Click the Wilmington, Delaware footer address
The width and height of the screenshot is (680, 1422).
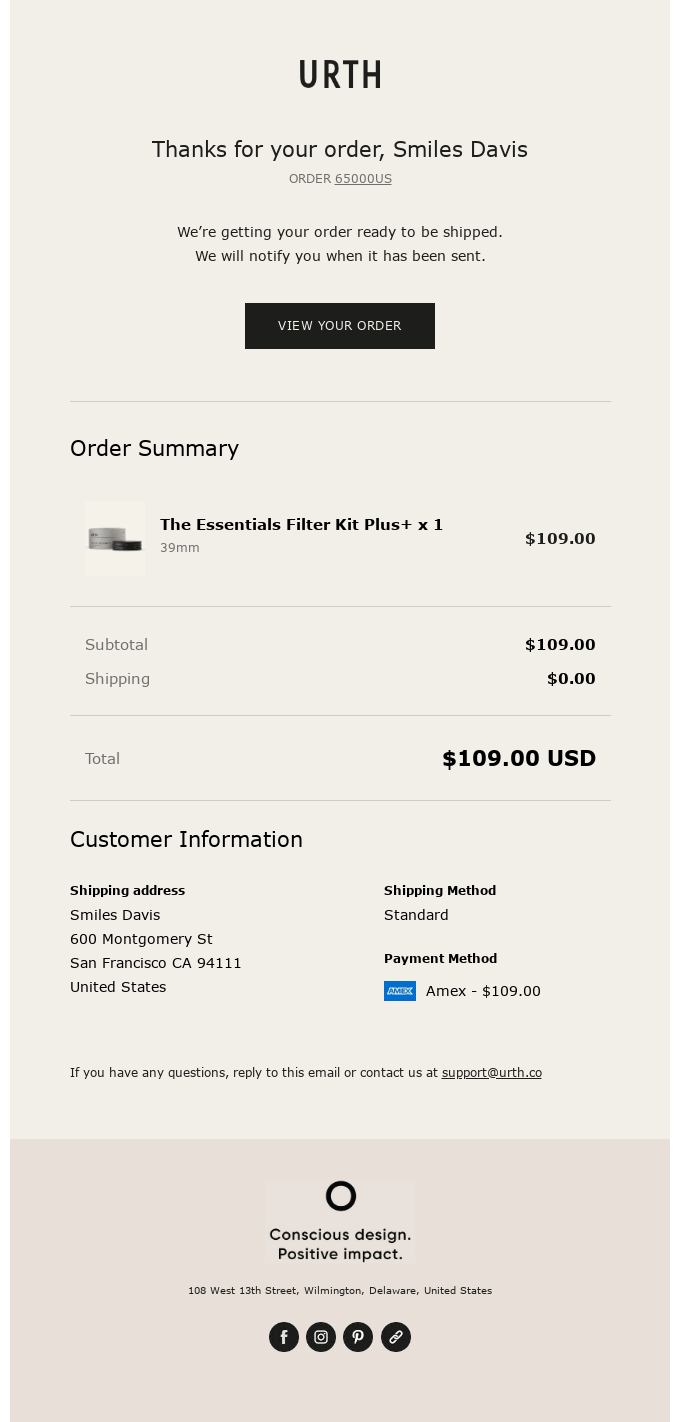pos(340,1291)
